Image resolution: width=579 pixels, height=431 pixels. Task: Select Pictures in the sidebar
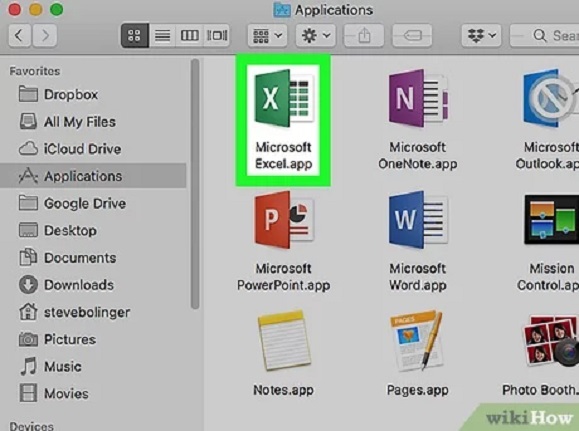[x=93, y=339]
